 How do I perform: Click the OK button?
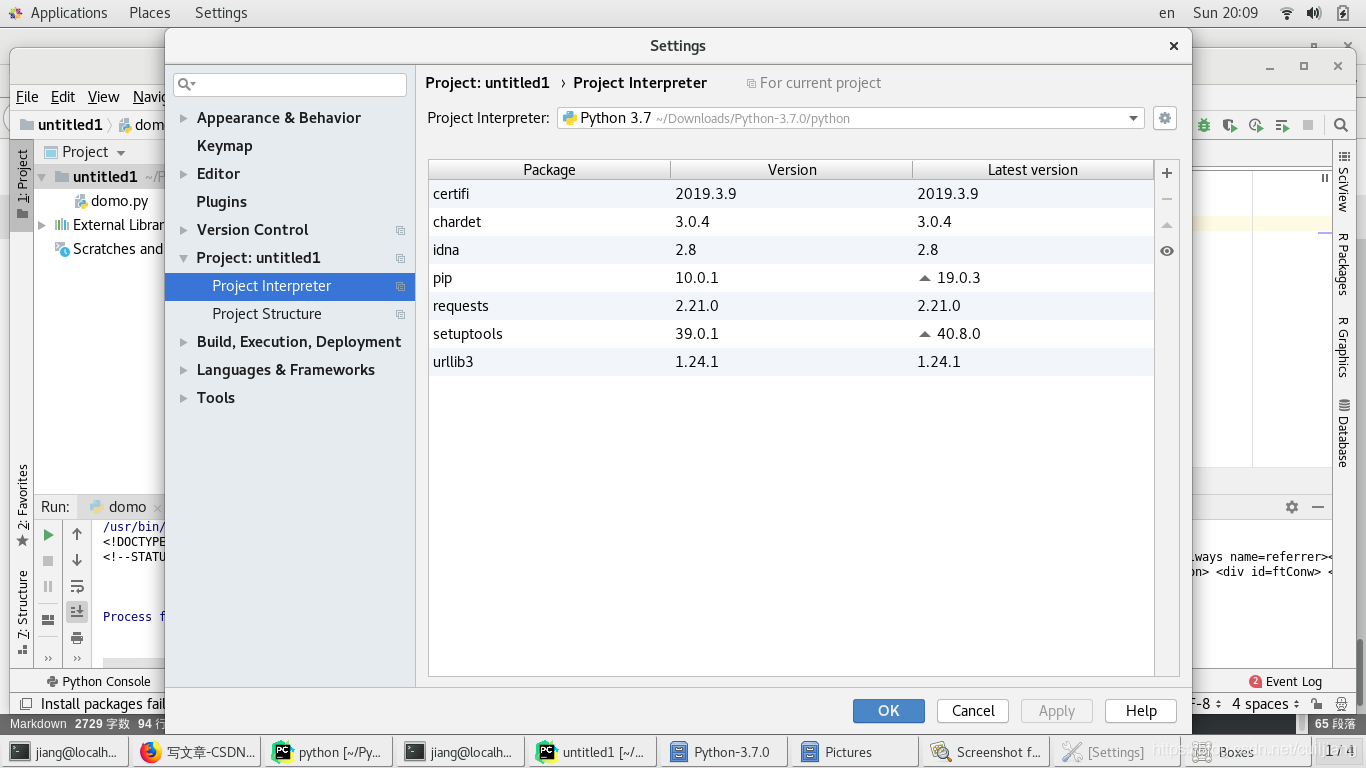click(x=889, y=711)
